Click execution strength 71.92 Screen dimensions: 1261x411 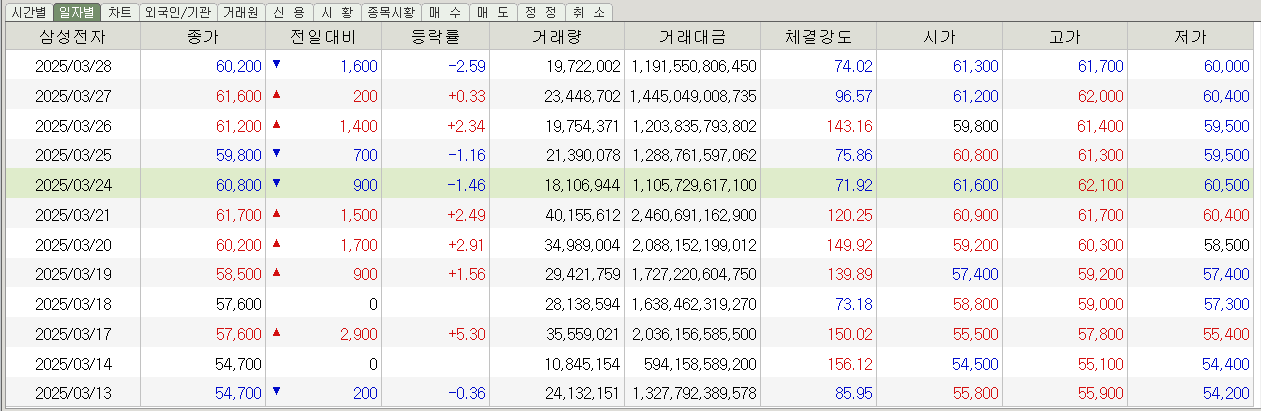(853, 185)
